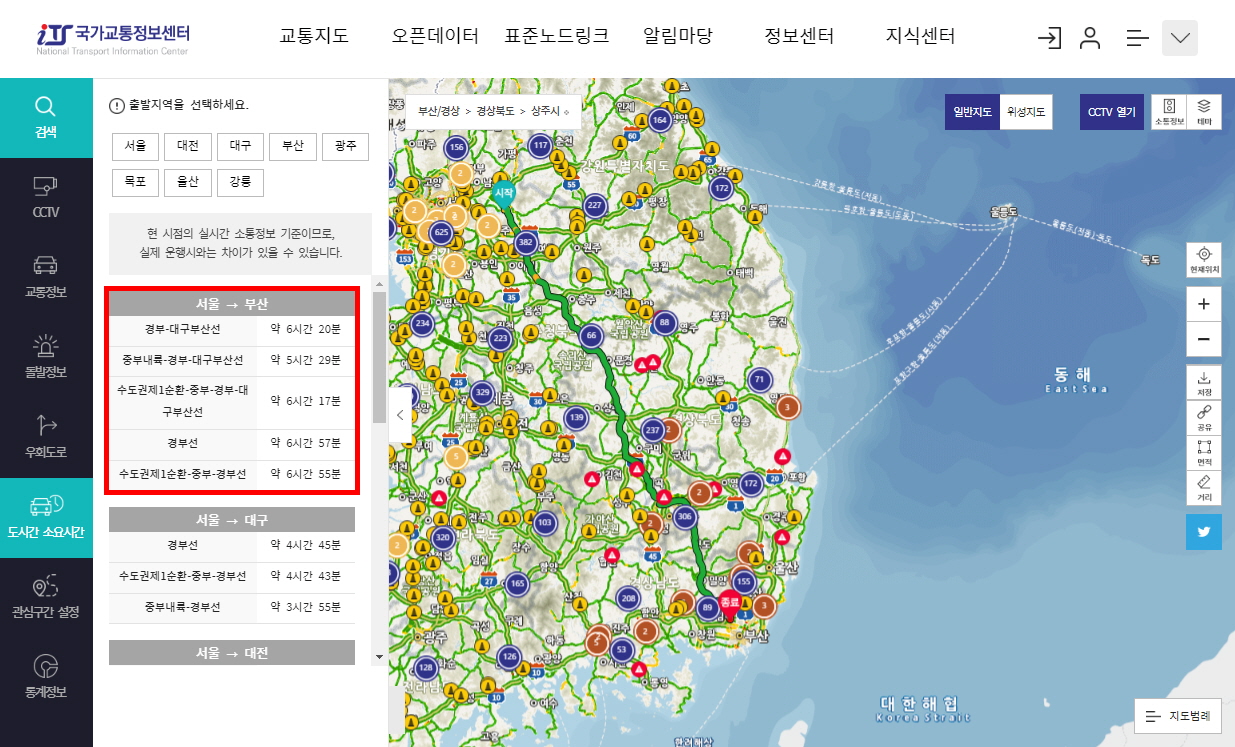Viewport: 1235px width, 747px height.
Task: Click the 382 cluster marker on map
Action: coord(526,242)
